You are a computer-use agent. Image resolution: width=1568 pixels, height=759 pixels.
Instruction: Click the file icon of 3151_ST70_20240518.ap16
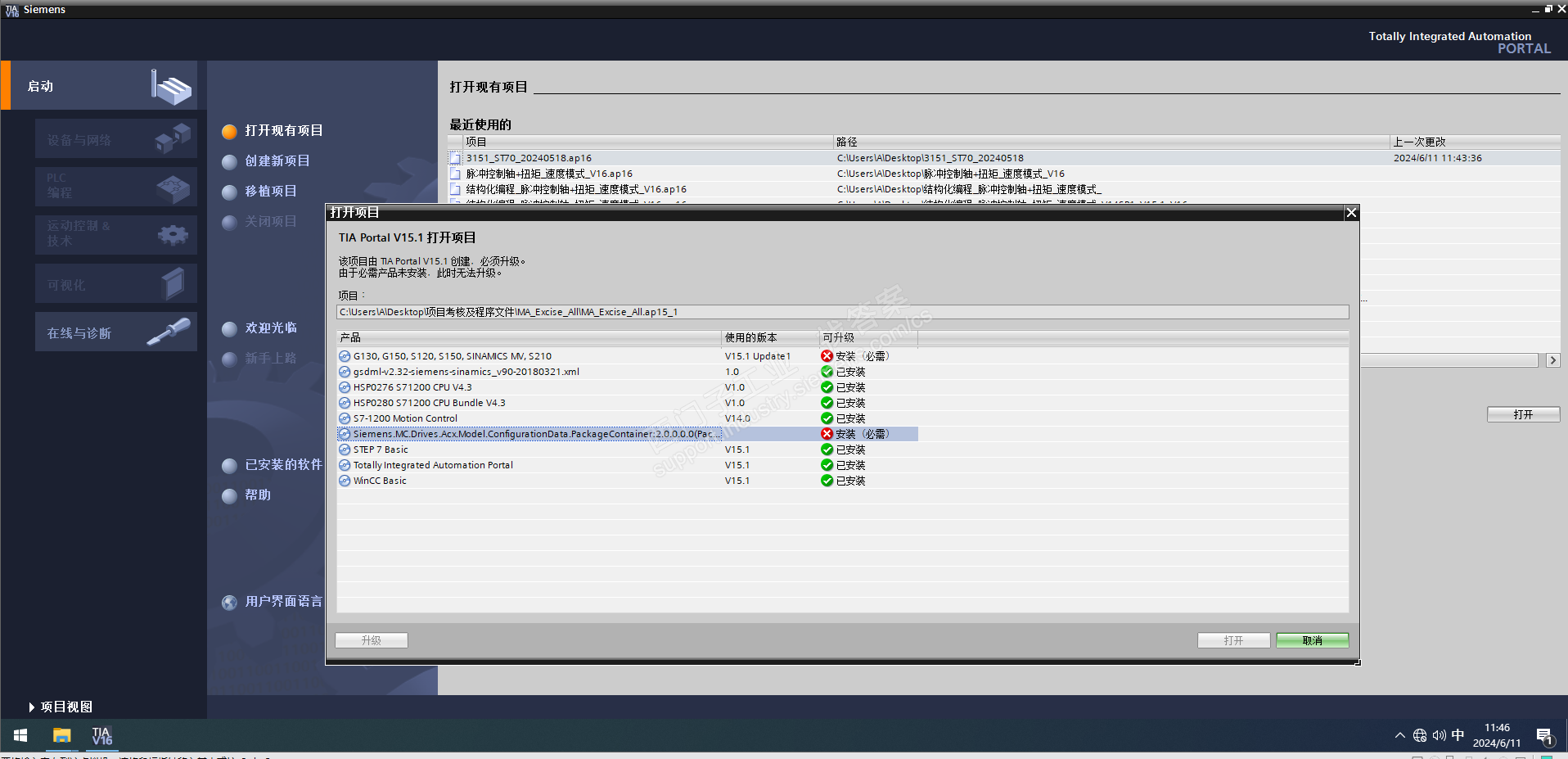[455, 158]
